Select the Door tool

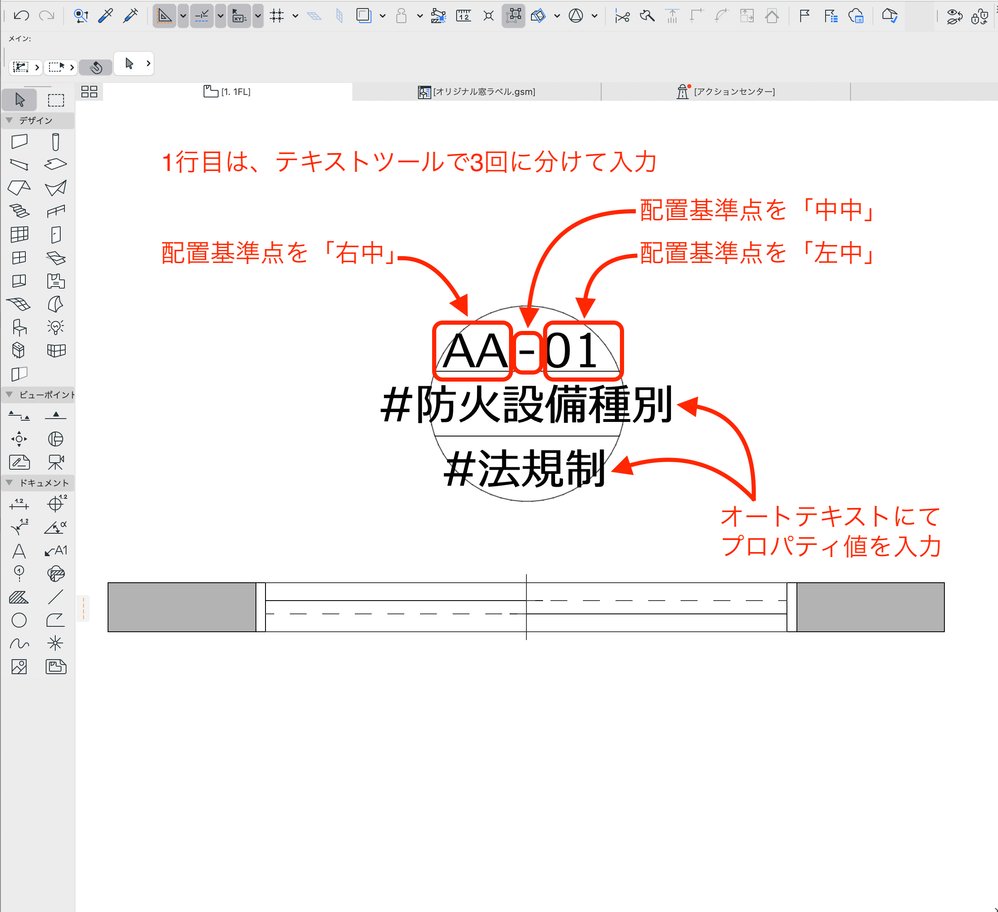click(x=56, y=234)
